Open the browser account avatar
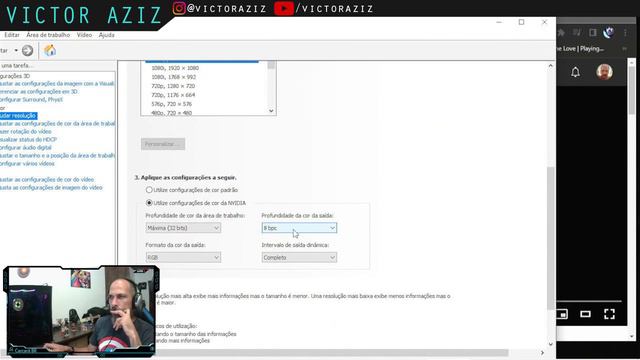The height and width of the screenshot is (360, 640). click(x=604, y=72)
